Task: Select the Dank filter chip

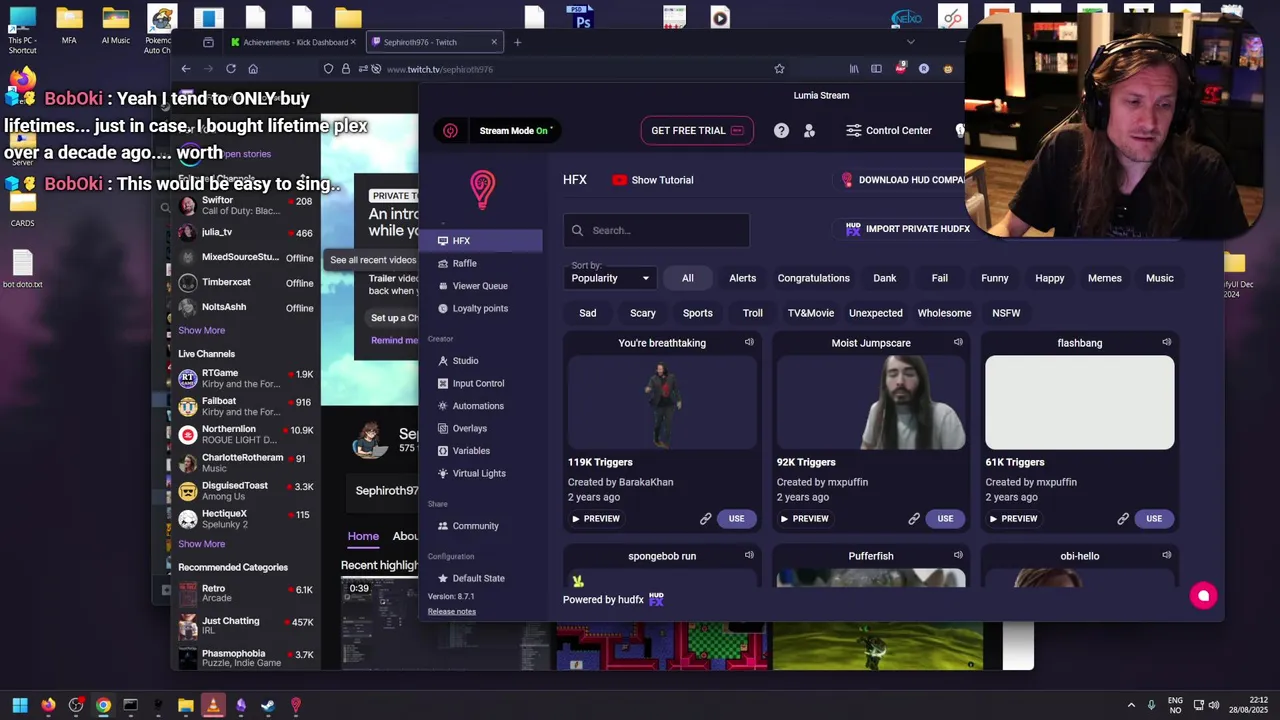Action: tap(885, 278)
